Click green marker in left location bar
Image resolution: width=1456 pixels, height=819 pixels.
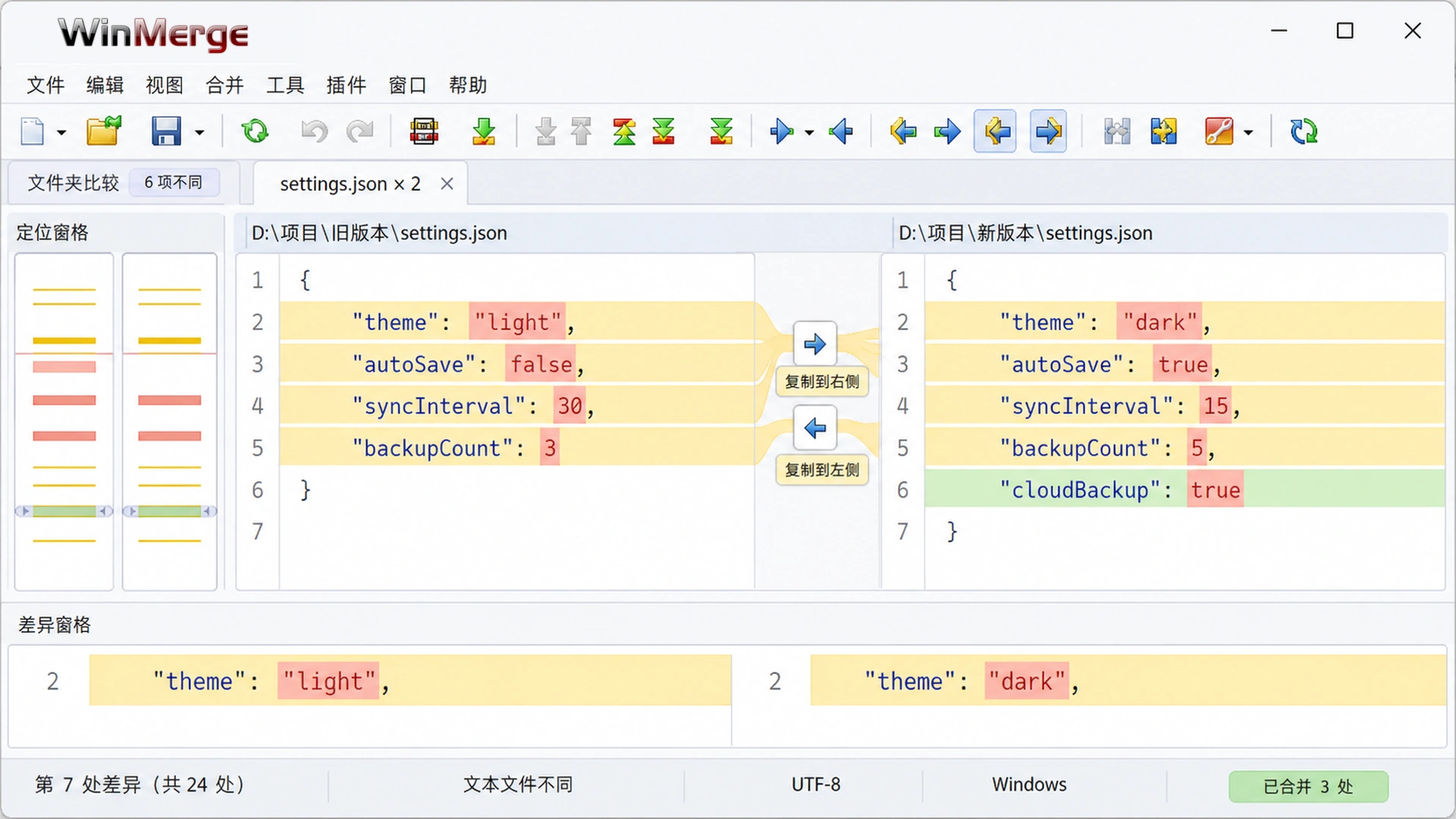pyautogui.click(x=64, y=511)
